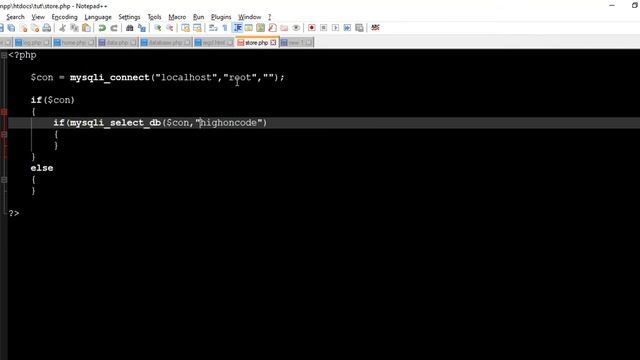Open the Document Map toolbar icon
The image size is (640, 360).
pyautogui.click(x=260, y=28)
